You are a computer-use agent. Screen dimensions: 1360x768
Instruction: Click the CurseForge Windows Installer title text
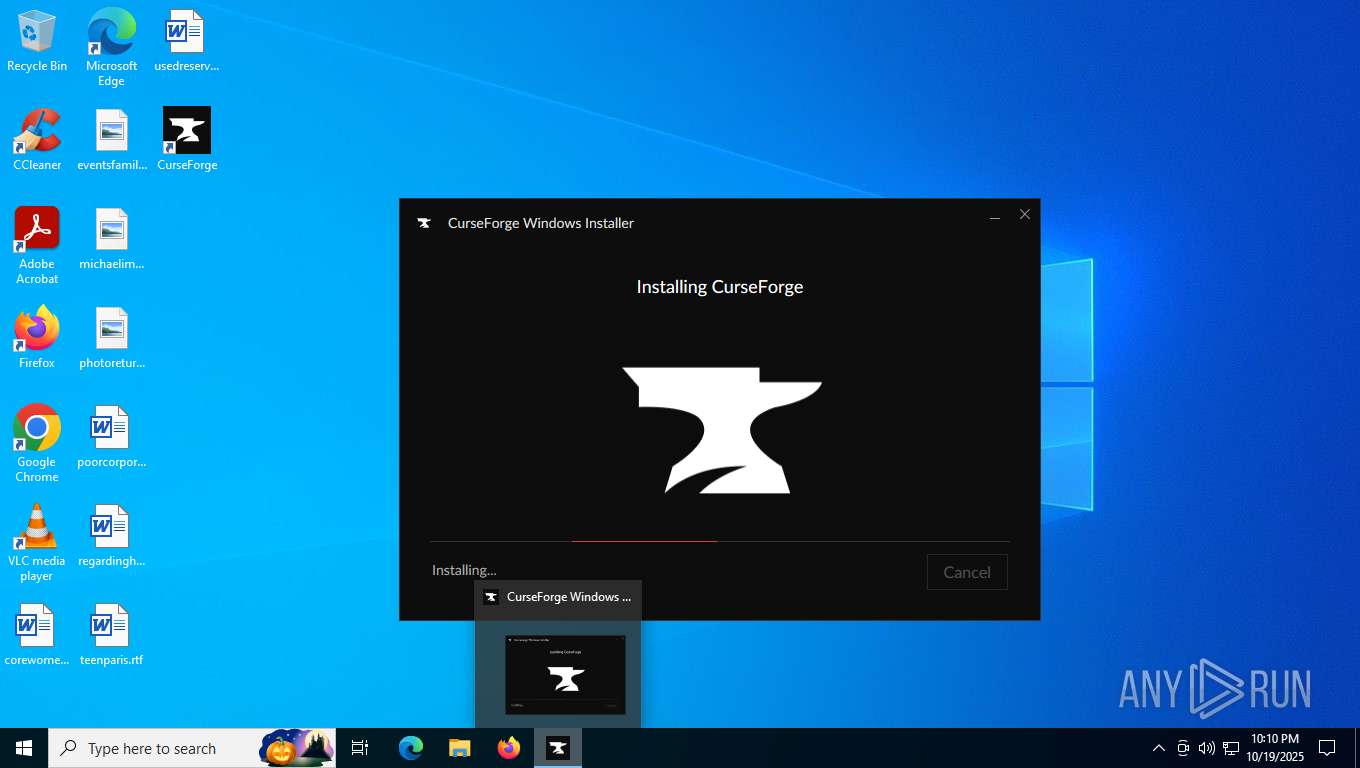point(541,223)
